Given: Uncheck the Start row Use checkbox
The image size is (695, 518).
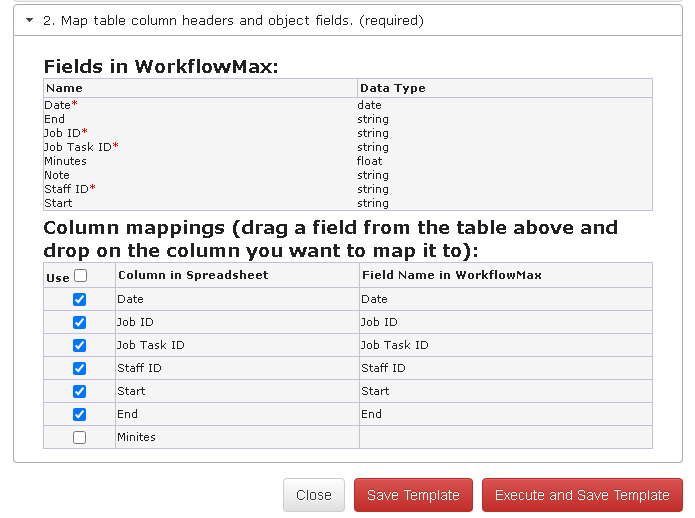Looking at the screenshot, I should 79,392.
